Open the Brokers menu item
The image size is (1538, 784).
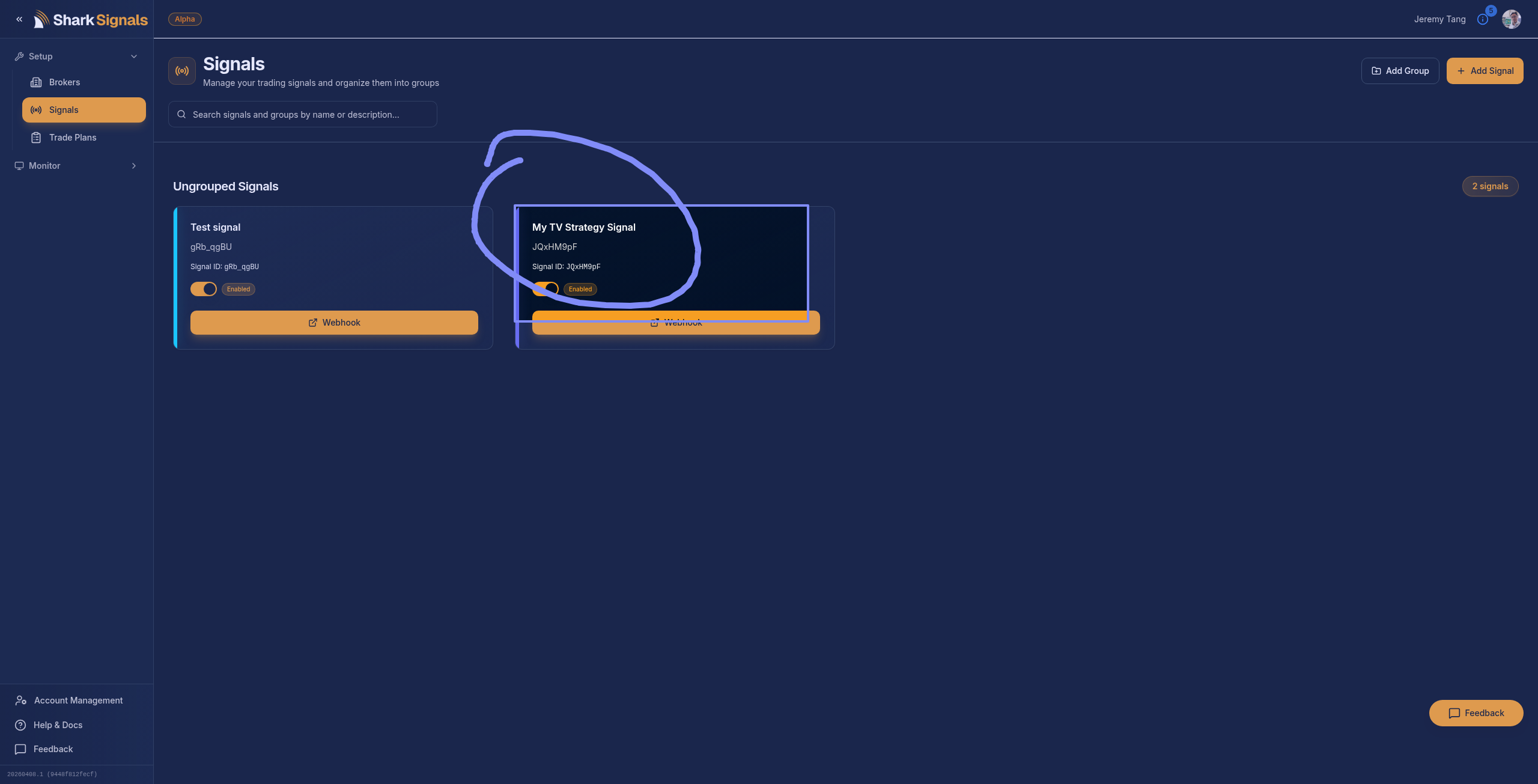64,82
